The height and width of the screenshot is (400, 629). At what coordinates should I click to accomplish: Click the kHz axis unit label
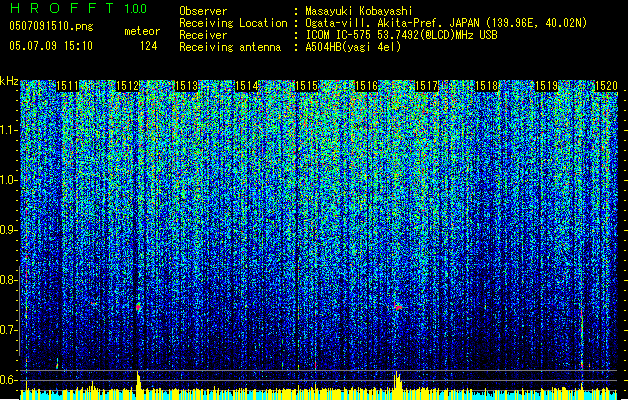pyautogui.click(x=9, y=81)
